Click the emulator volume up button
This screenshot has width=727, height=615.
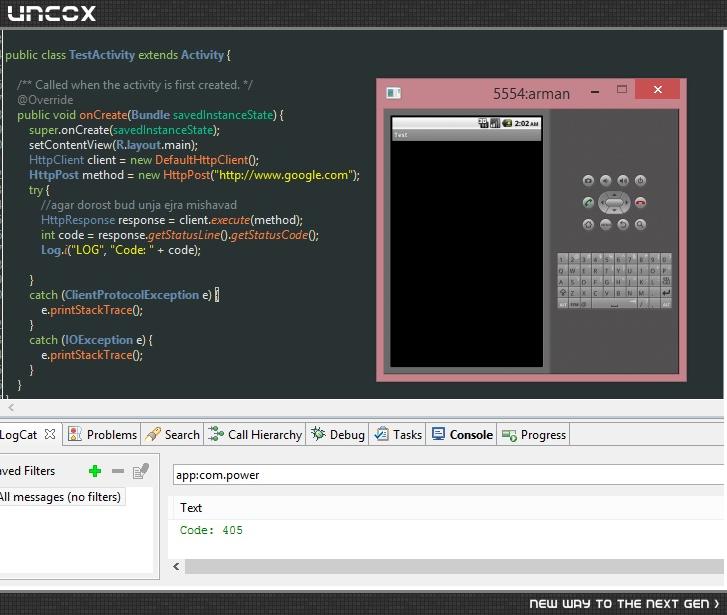pos(623,180)
